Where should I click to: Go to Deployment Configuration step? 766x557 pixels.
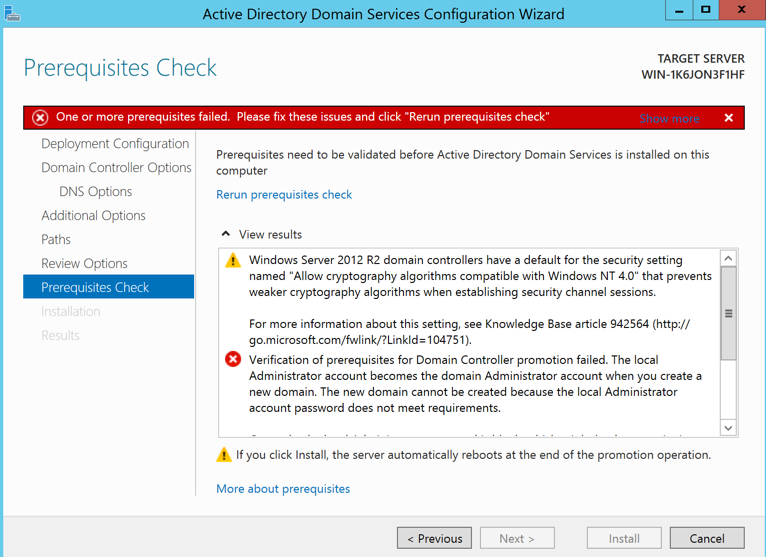[115, 143]
